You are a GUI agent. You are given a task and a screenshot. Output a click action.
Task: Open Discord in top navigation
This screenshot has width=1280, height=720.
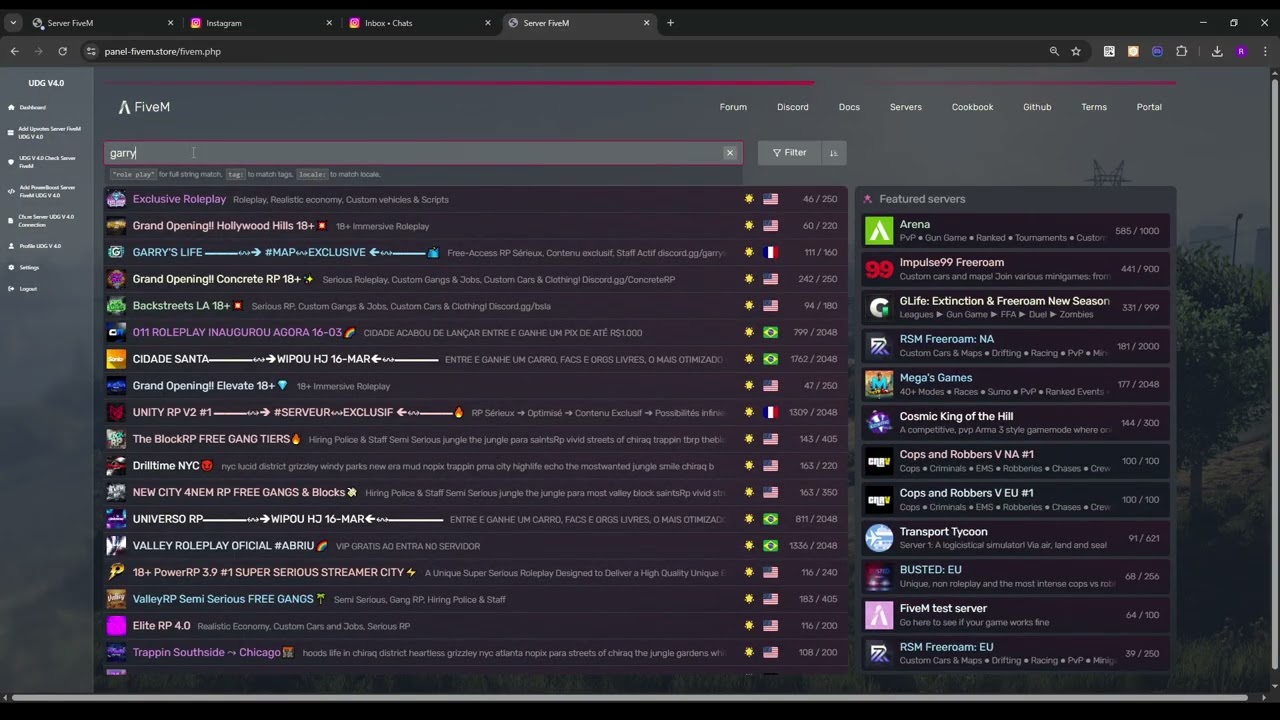point(793,107)
